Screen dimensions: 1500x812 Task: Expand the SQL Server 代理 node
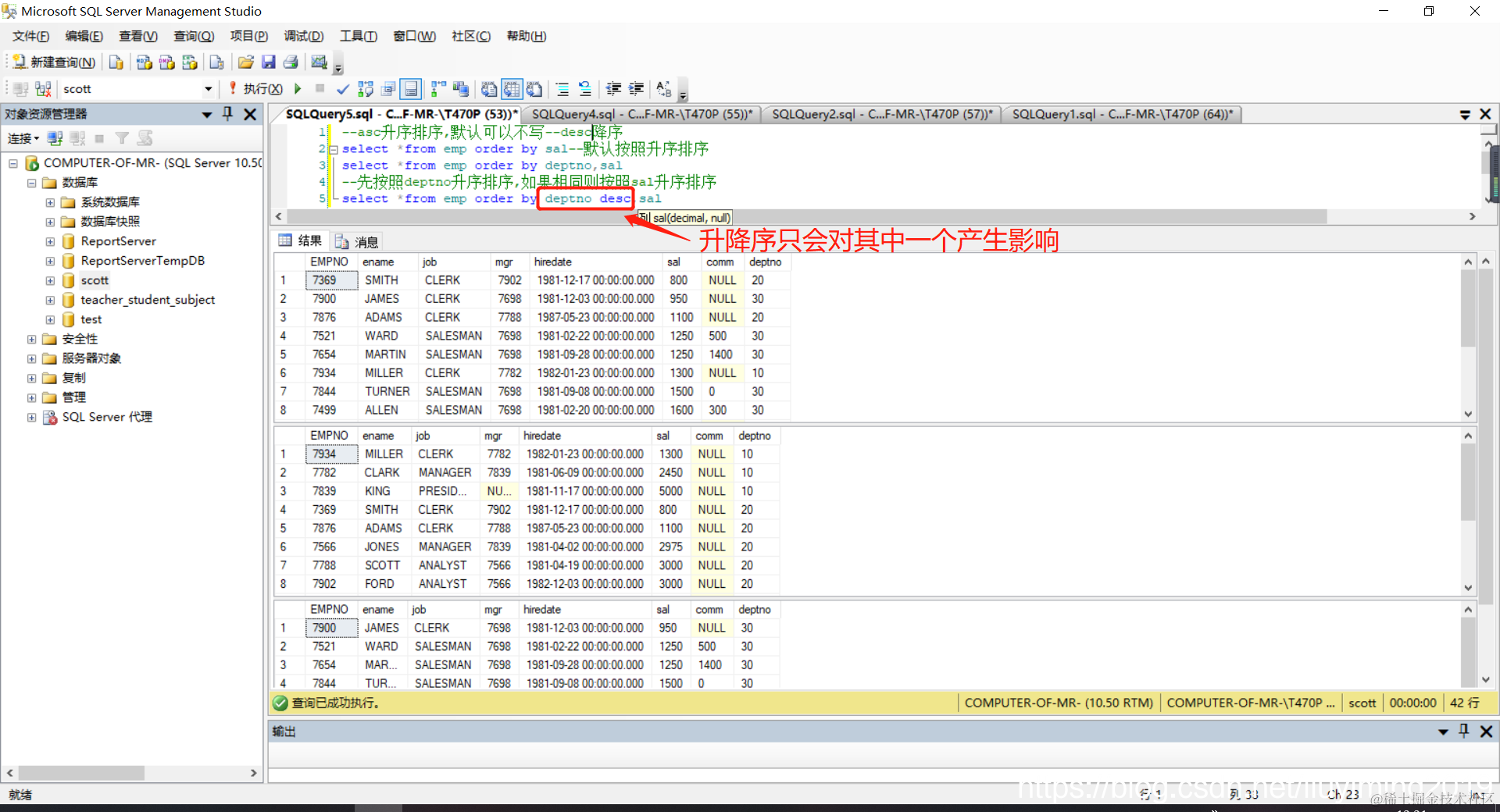[x=32, y=417]
